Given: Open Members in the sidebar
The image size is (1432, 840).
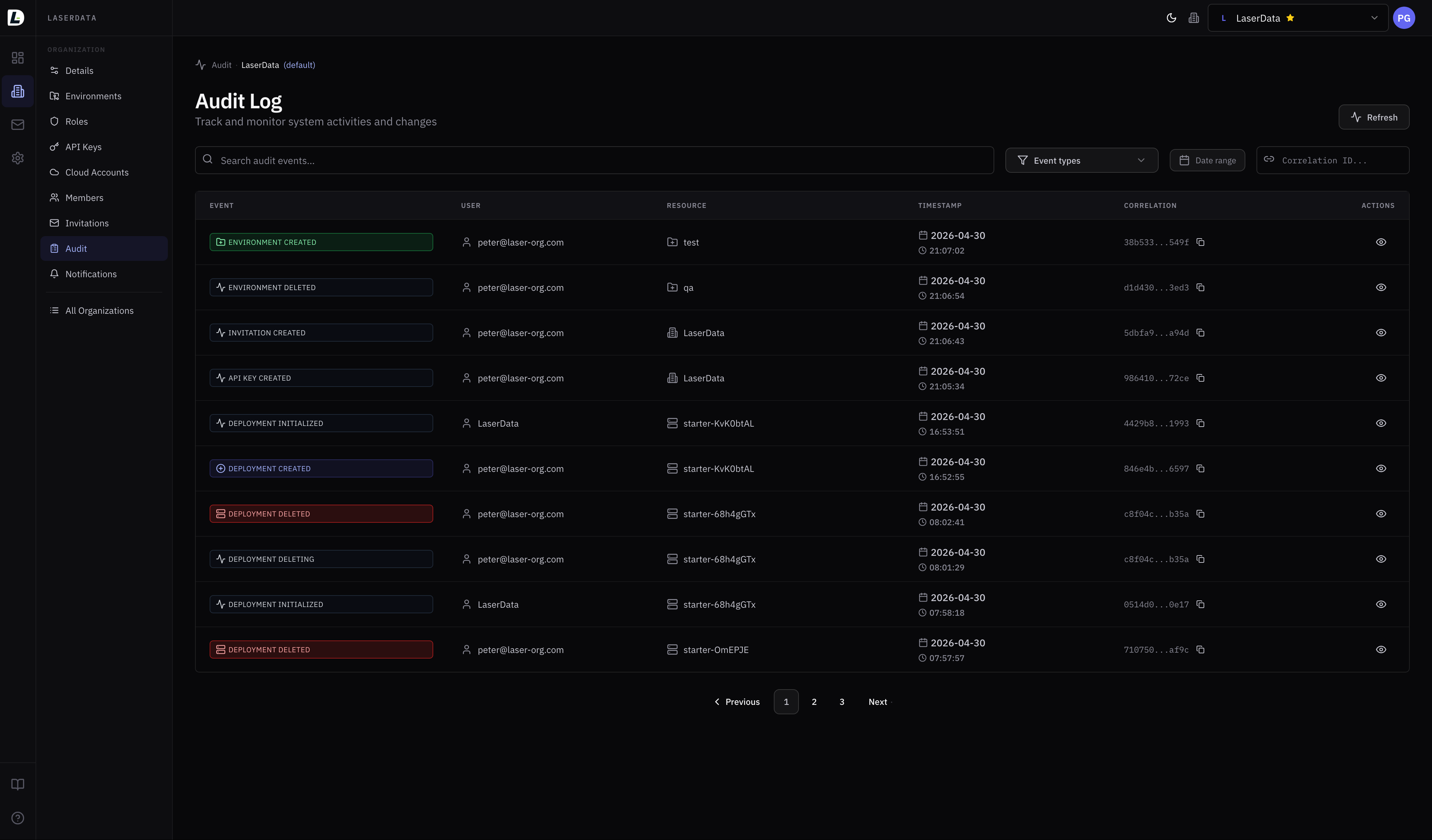Looking at the screenshot, I should [x=104, y=198].
